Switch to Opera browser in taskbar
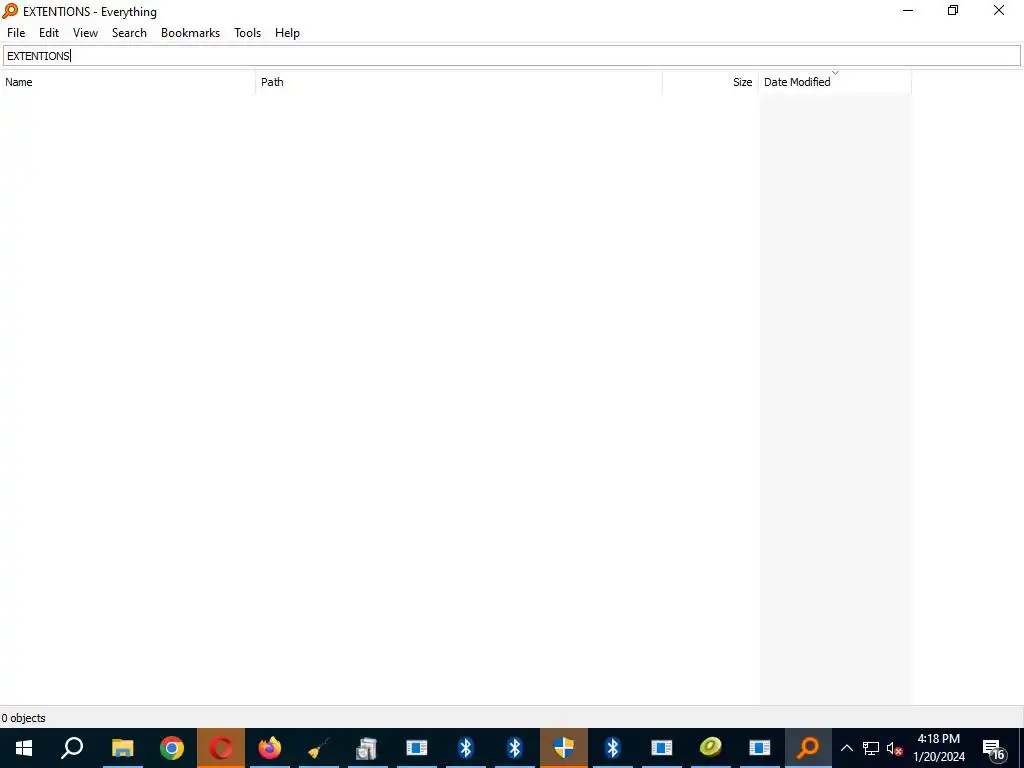Viewport: 1024px width, 768px height. (x=221, y=748)
